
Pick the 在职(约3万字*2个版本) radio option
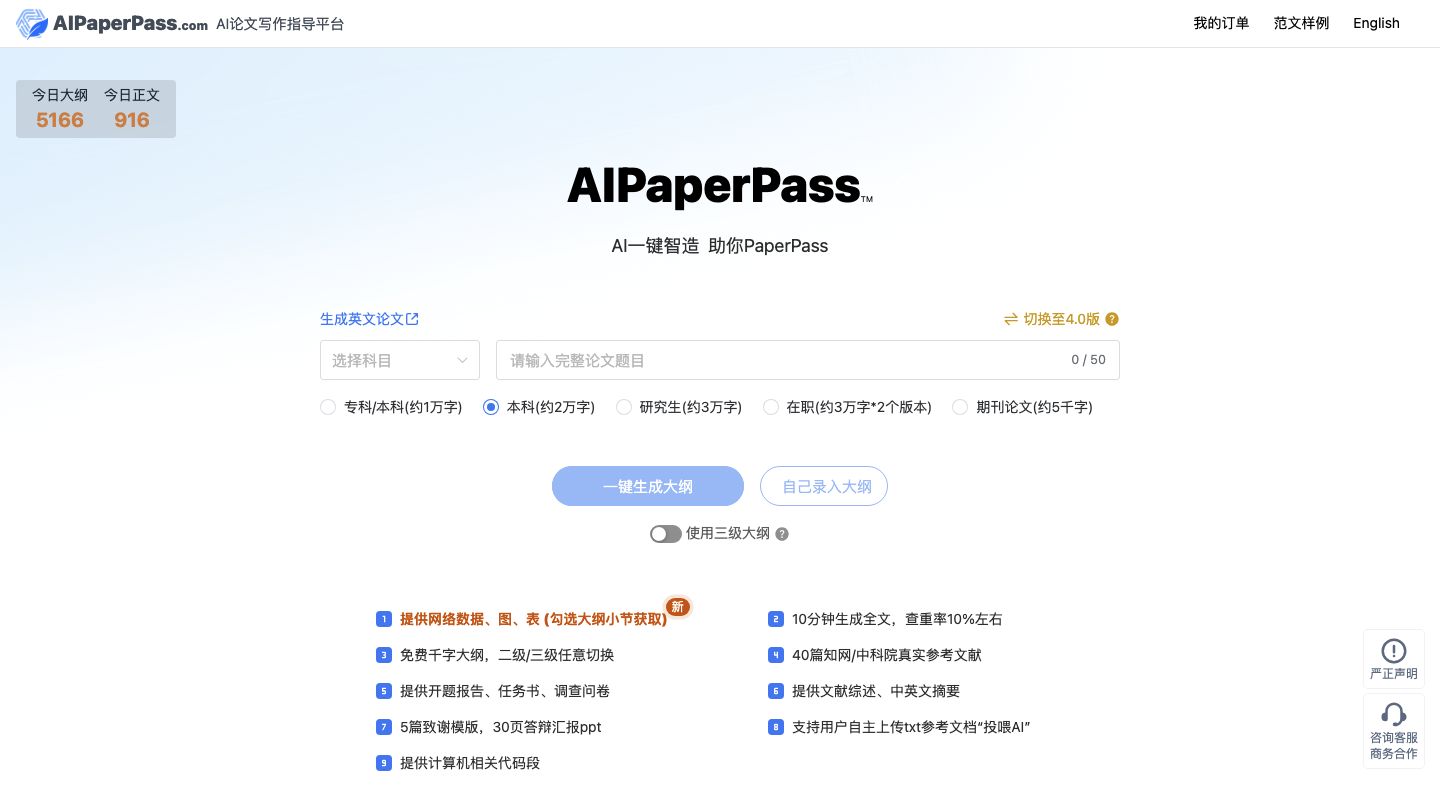[x=771, y=407]
